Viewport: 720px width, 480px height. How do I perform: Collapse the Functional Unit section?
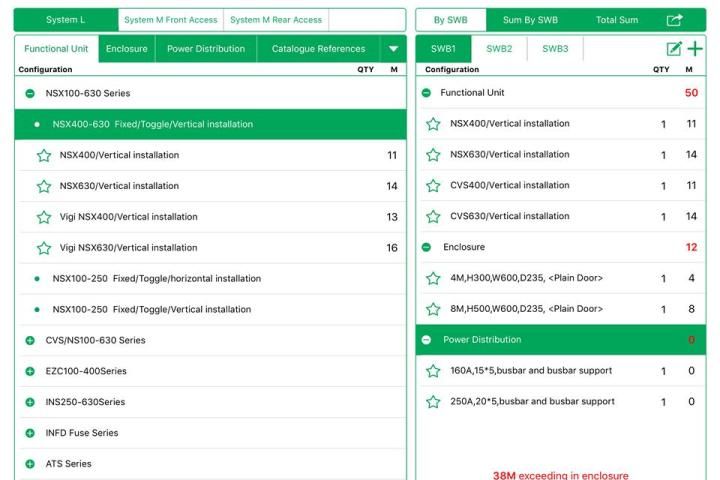point(427,93)
